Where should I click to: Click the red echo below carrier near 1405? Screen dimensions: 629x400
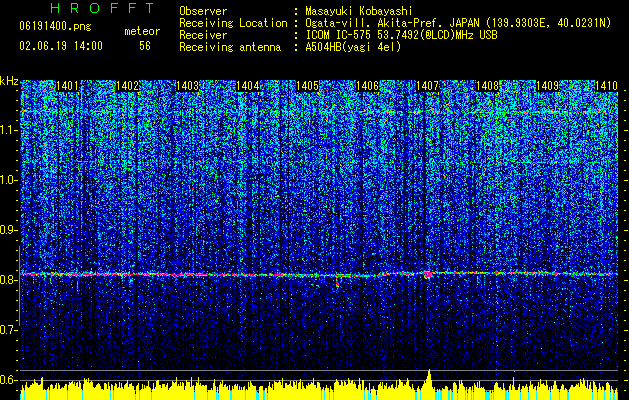coord(337,282)
